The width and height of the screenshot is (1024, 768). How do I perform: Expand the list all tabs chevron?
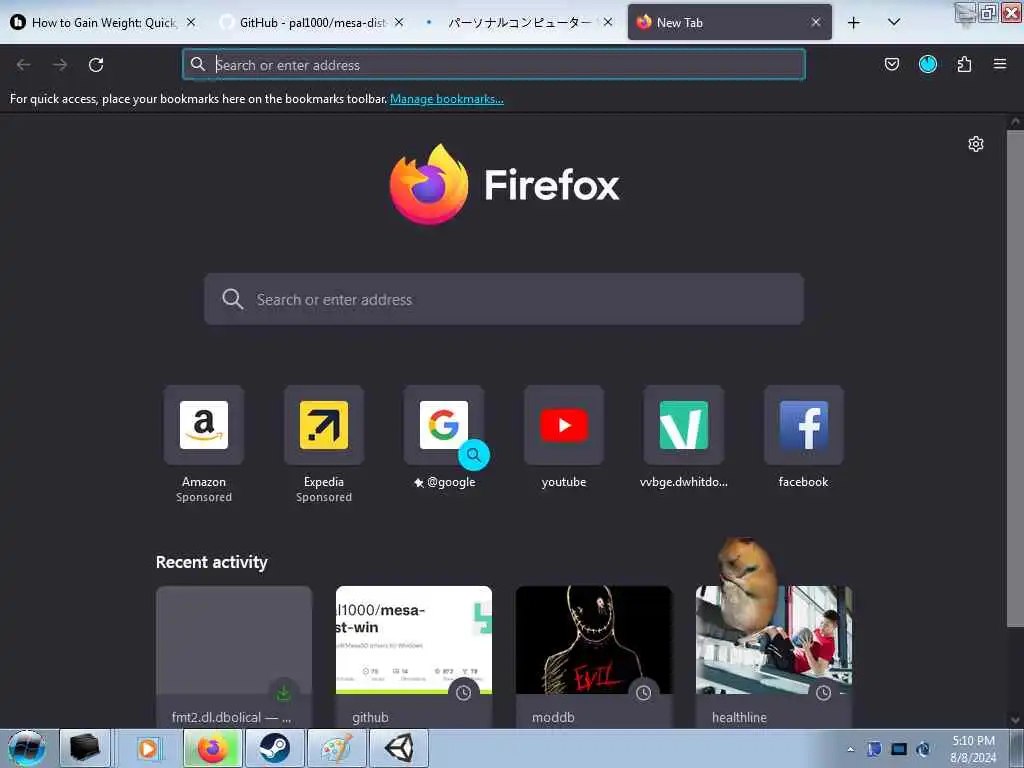pyautogui.click(x=894, y=22)
